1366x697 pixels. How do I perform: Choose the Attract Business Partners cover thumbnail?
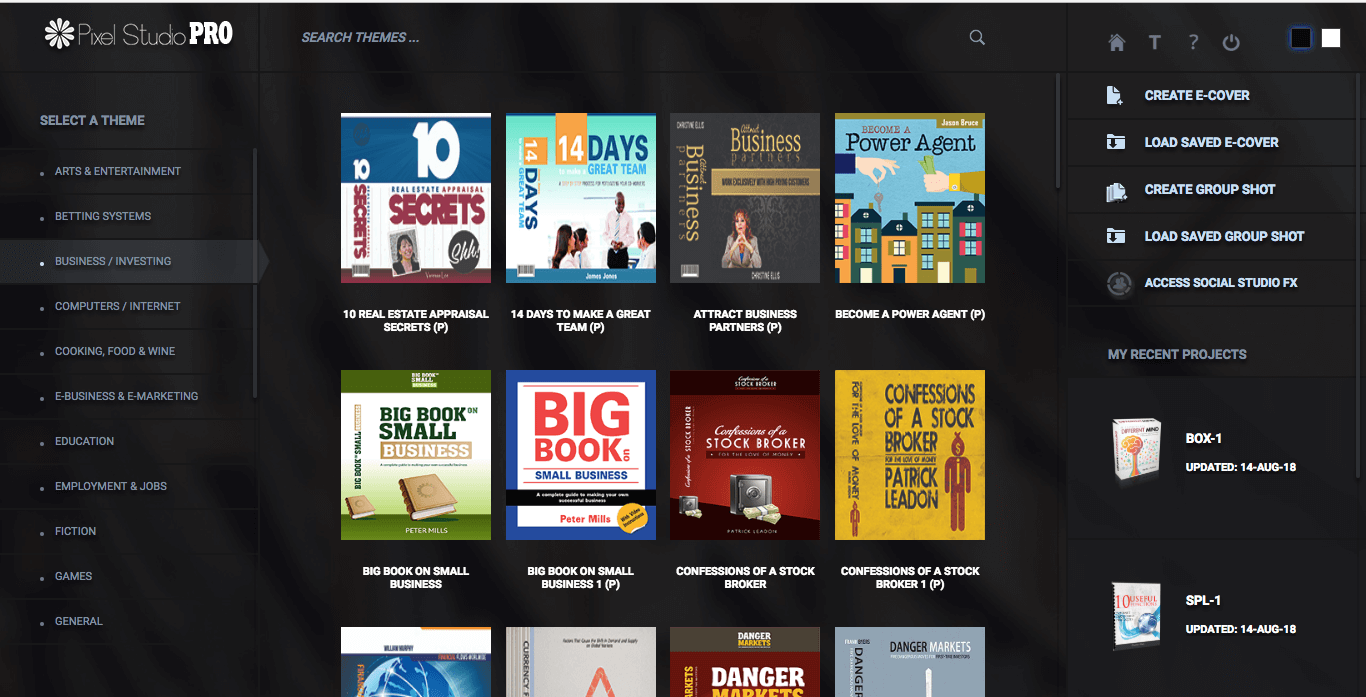(x=745, y=198)
